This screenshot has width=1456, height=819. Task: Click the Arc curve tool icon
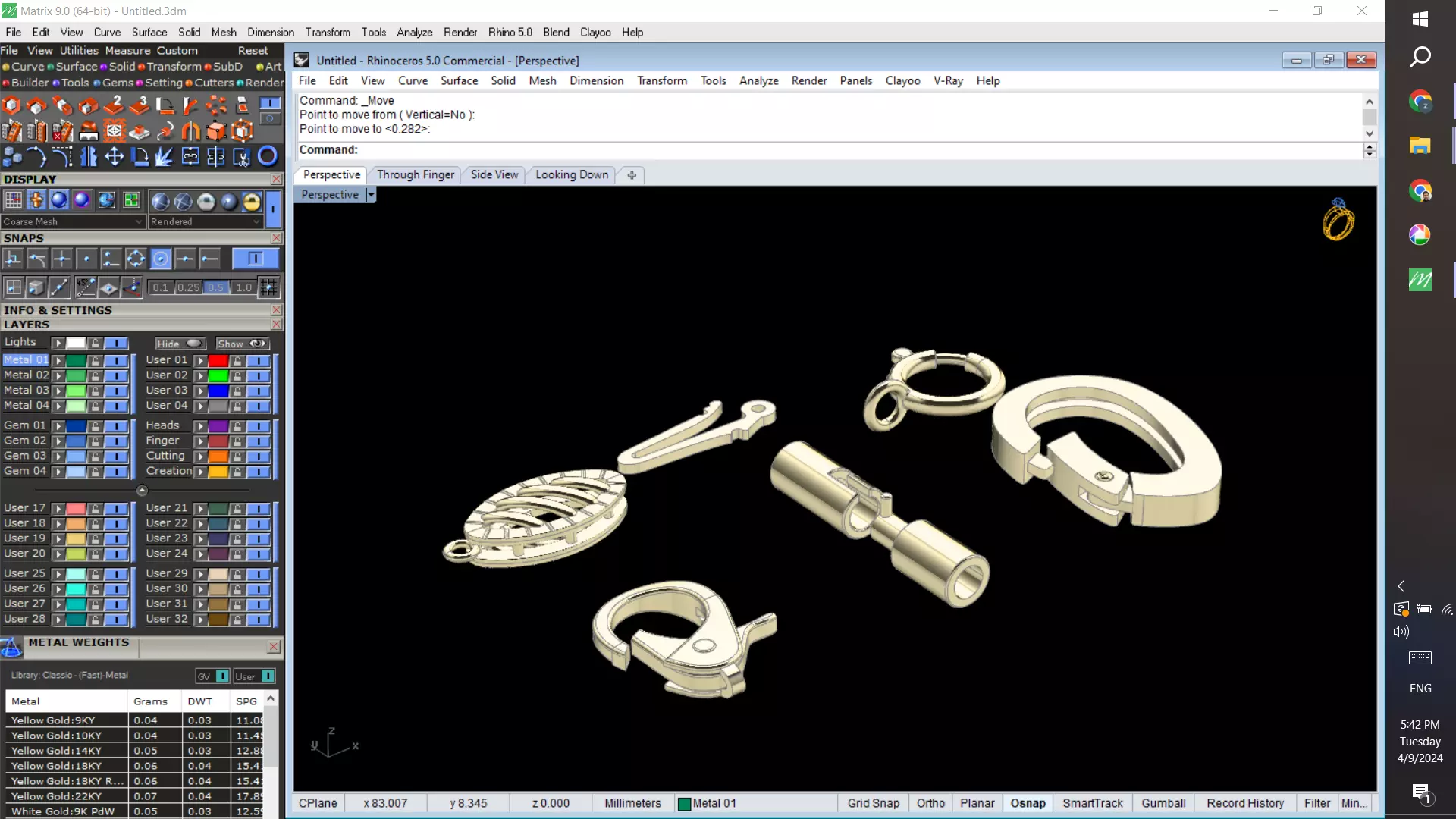click(x=37, y=156)
